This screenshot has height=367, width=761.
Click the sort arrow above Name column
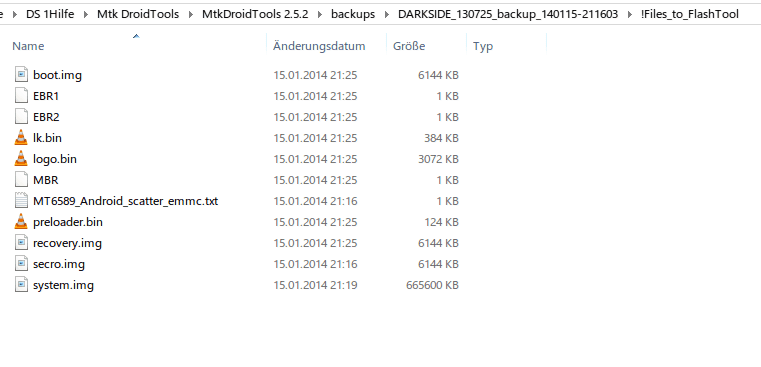pos(136,35)
